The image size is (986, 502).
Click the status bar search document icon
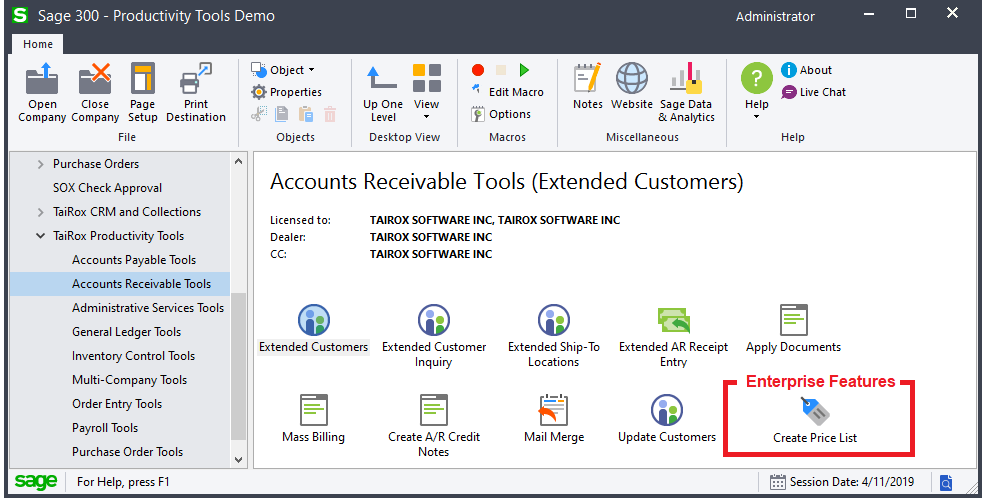pyautogui.click(x=946, y=482)
